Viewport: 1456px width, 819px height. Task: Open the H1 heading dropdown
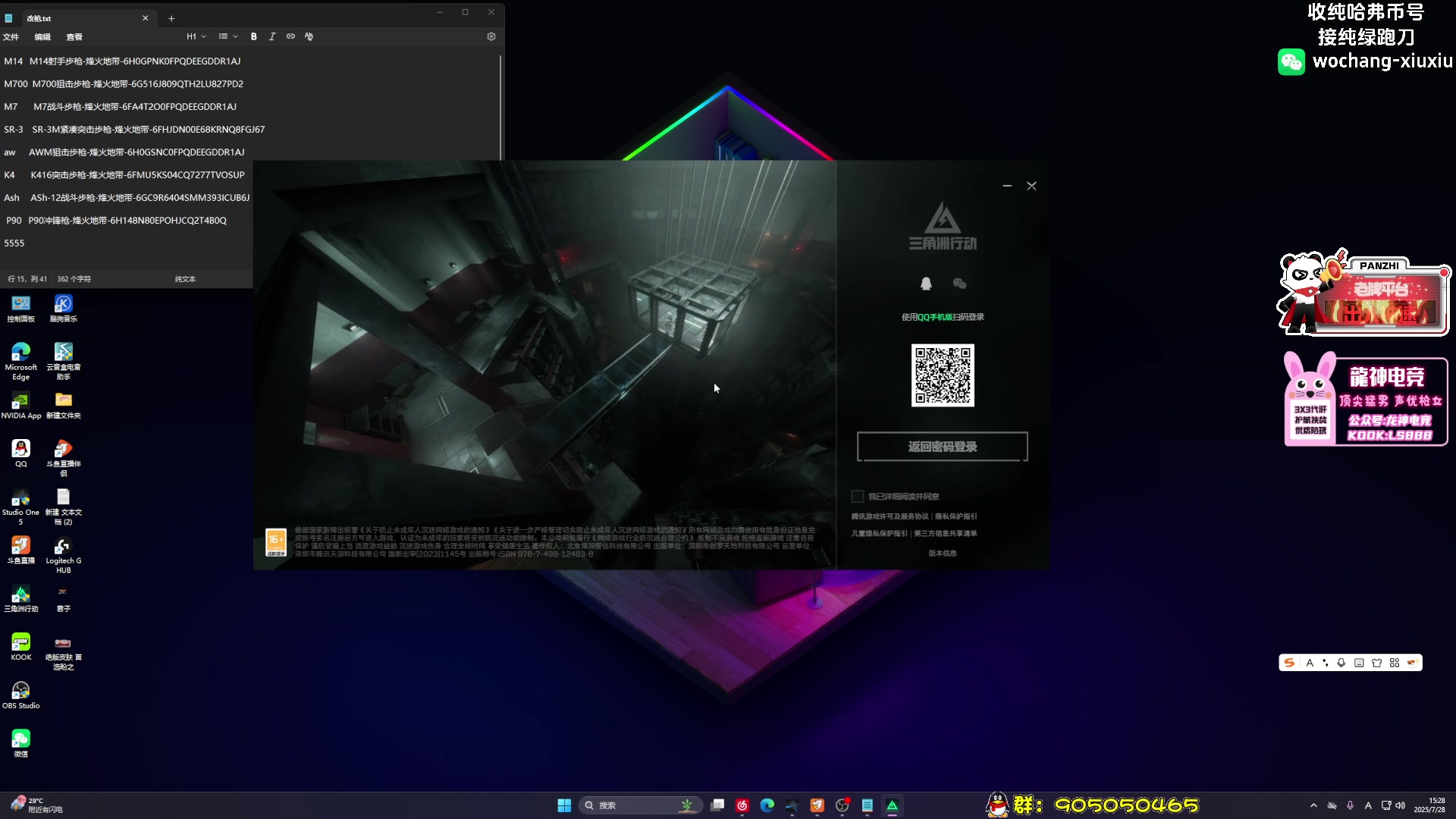tap(196, 36)
